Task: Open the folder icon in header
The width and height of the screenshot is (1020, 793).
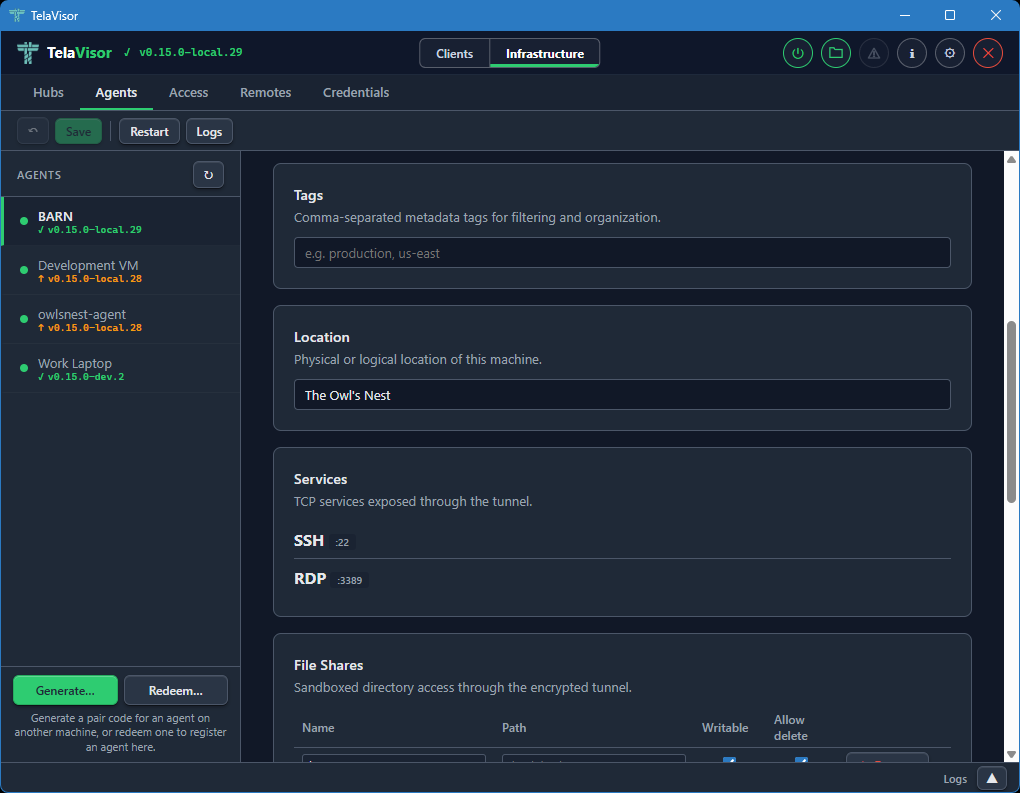Action: (x=836, y=53)
